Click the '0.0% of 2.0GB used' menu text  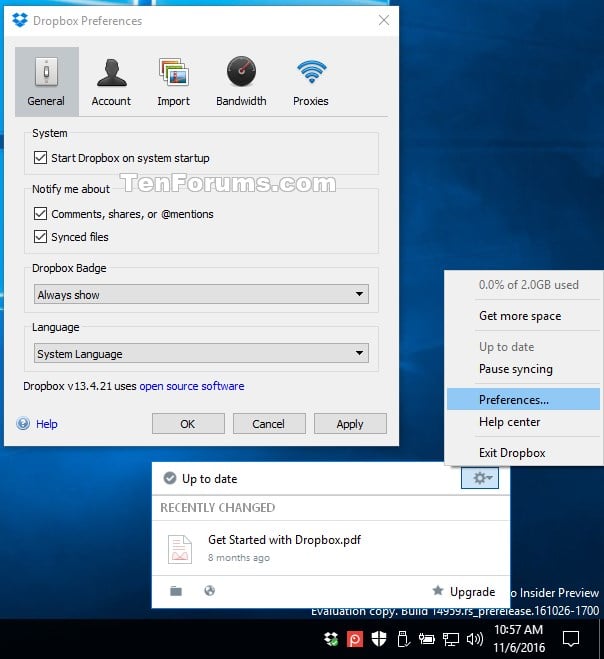(528, 285)
